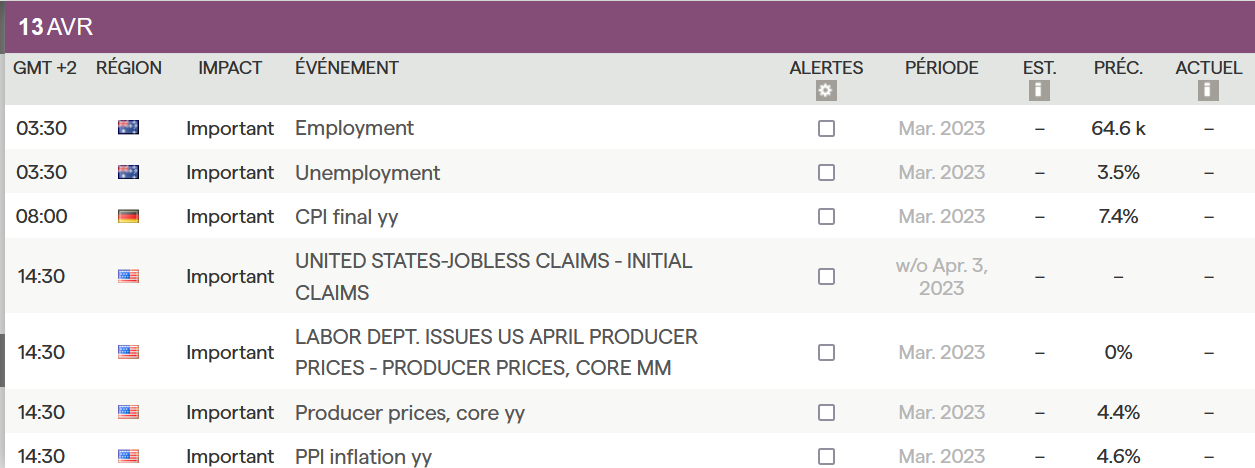Open the US Jobless Claims Initial Claims event
This screenshot has height=468, width=1255.
point(493,276)
